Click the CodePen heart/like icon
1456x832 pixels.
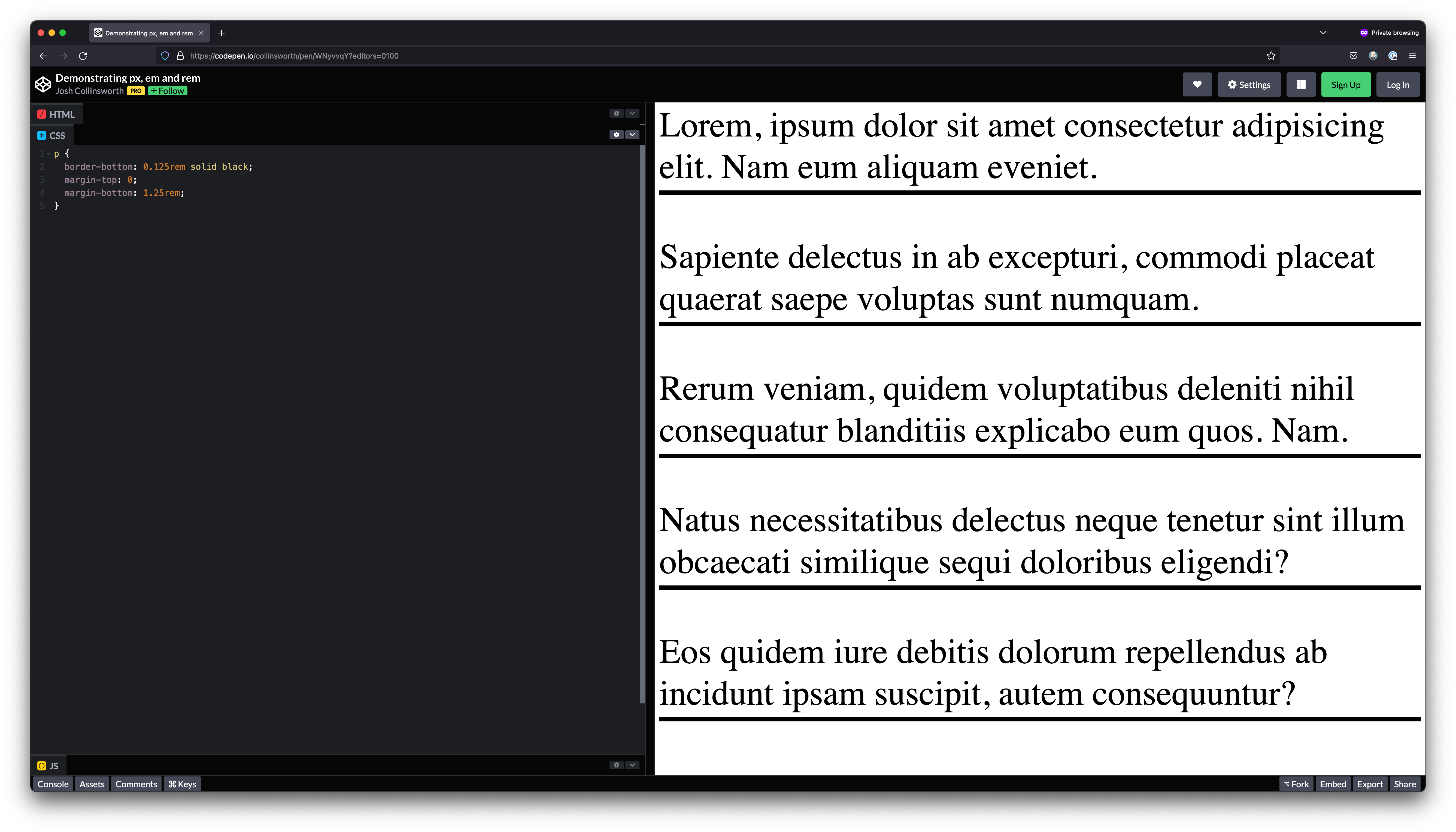click(1197, 84)
